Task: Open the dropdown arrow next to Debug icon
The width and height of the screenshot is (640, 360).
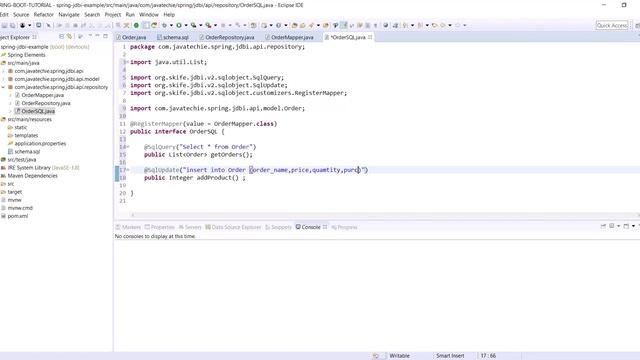Action: tap(171, 25)
